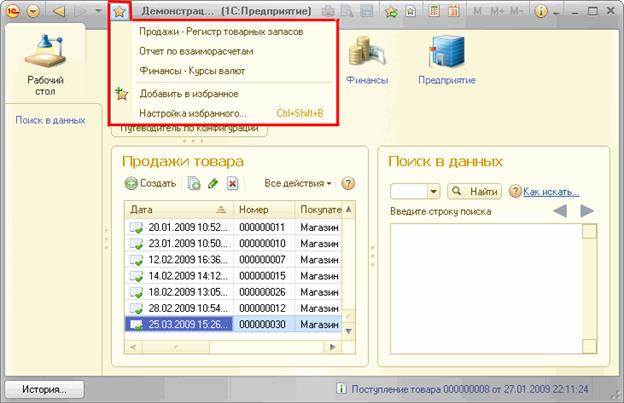The image size is (624, 403).
Task: Click cell 000000030 in the table
Action: tap(263, 324)
